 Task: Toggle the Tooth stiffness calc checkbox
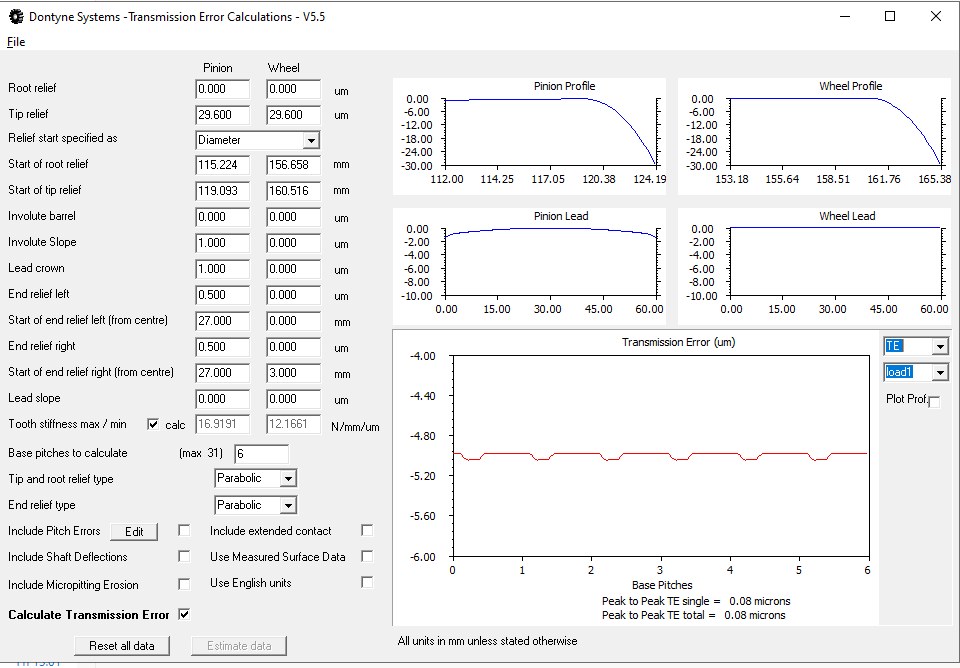click(153, 424)
